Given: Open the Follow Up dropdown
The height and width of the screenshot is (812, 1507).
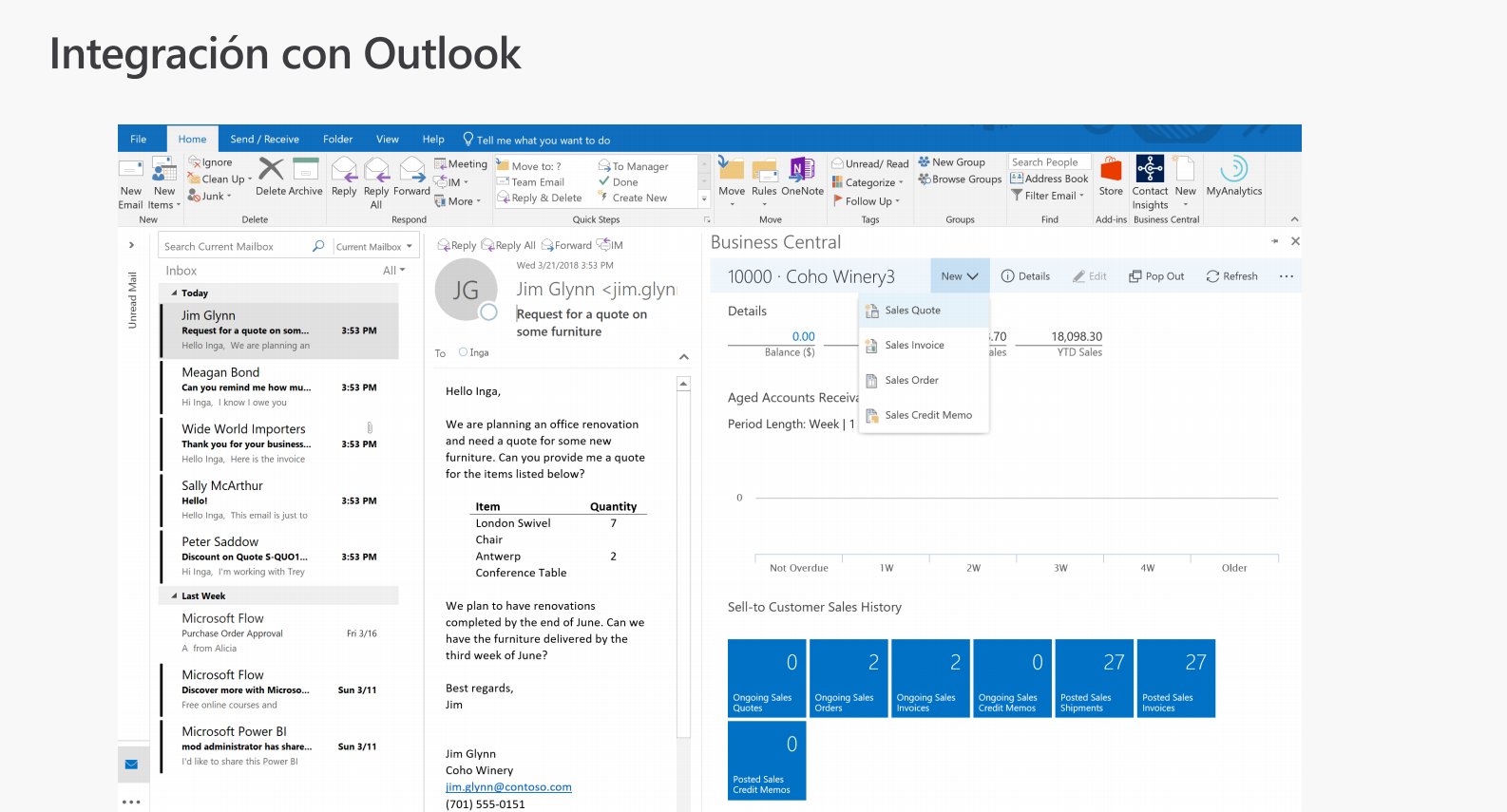Looking at the screenshot, I should [866, 200].
